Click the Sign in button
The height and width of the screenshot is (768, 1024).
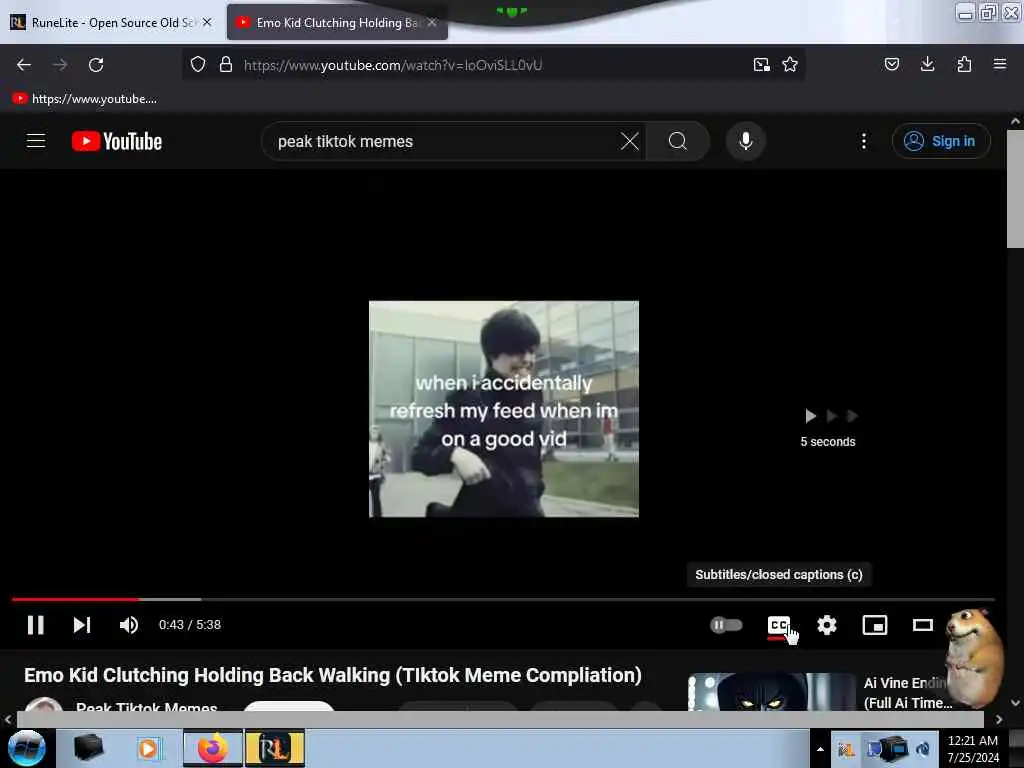coord(941,141)
